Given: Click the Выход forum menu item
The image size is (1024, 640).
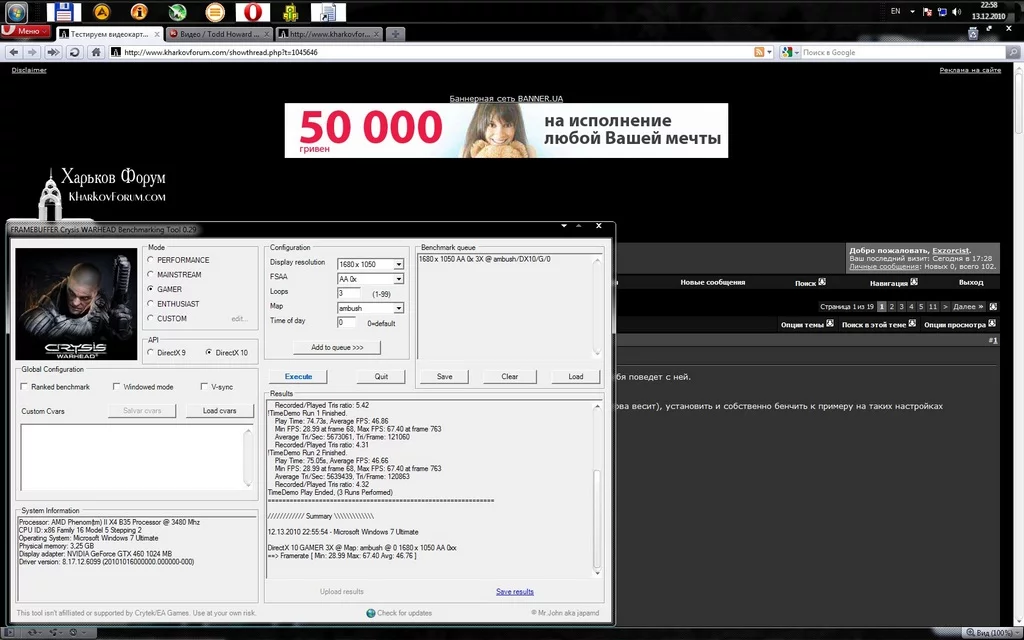Looking at the screenshot, I should click(x=971, y=283).
